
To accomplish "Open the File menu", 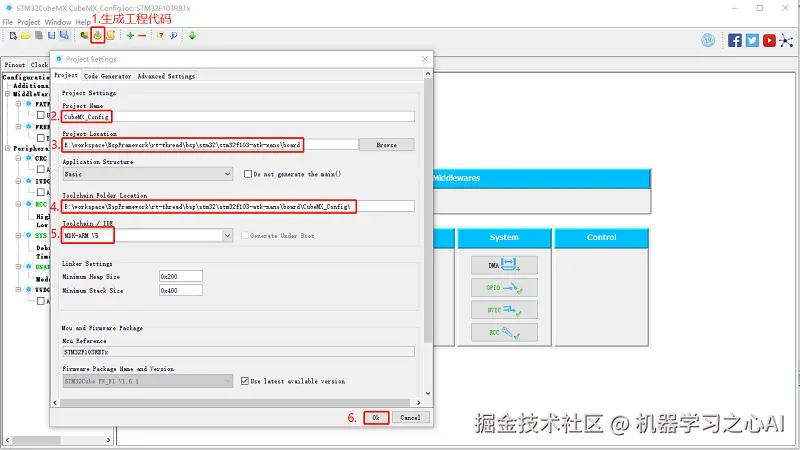I will pos(8,22).
